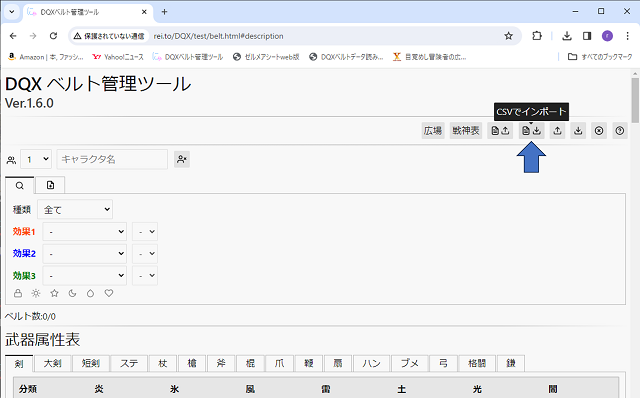Select the 格闘 weapon tab
The height and width of the screenshot is (398, 640).
tap(477, 363)
